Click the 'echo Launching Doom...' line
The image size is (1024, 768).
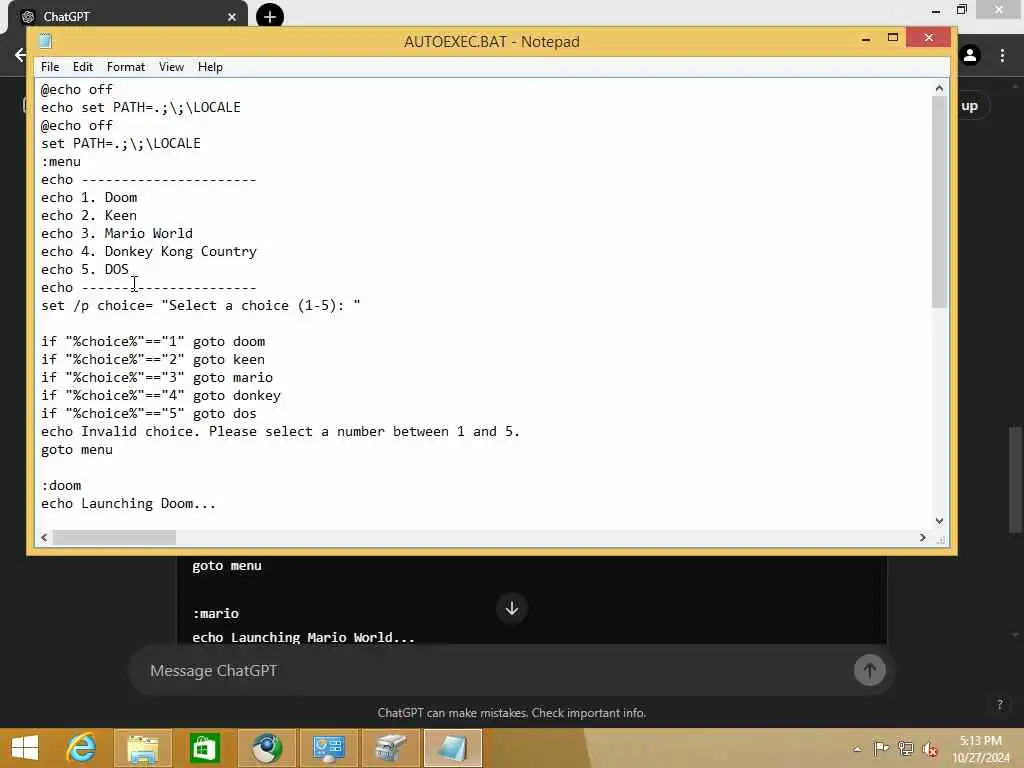(128, 504)
